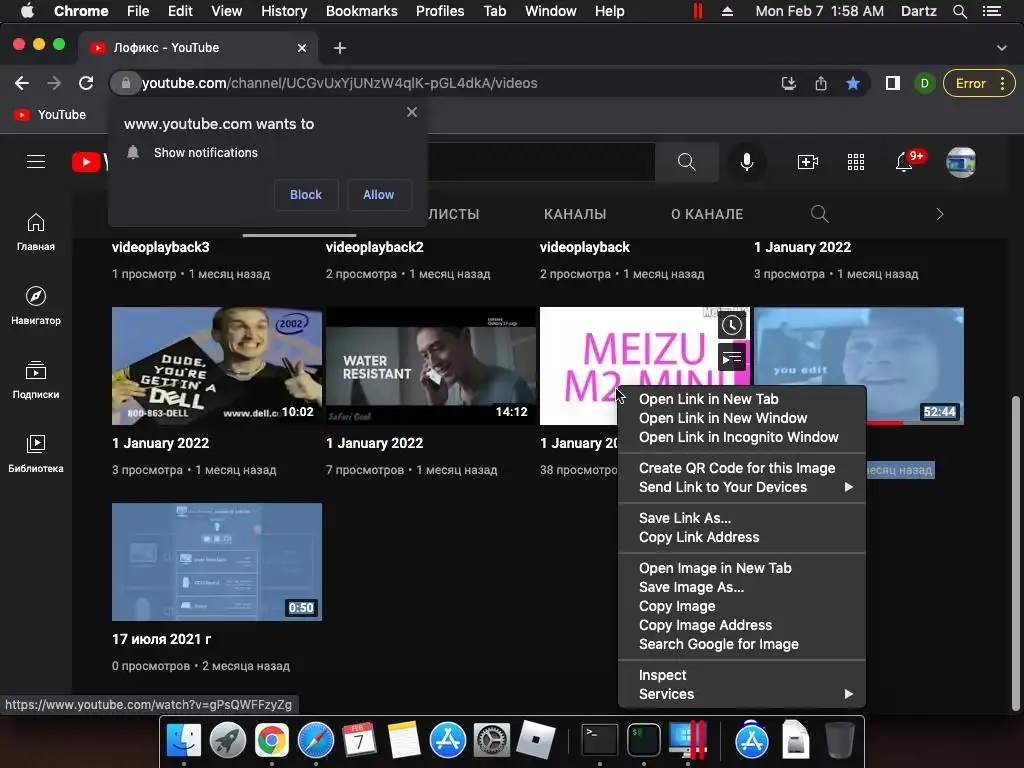Image resolution: width=1024 pixels, height=768 pixels.
Task: Open the Create video camera icon
Action: [x=808, y=161]
